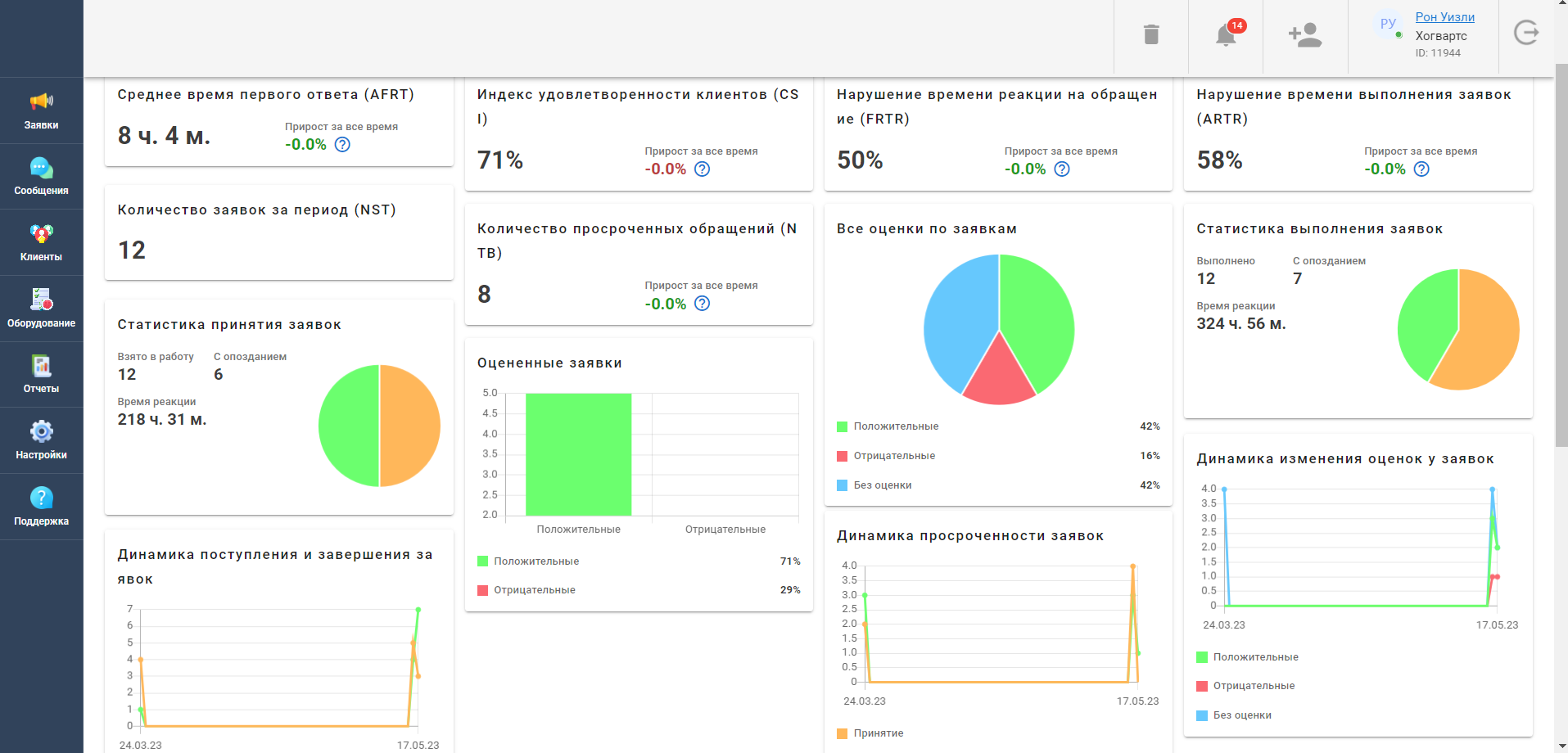This screenshot has width=1568, height=753.
Task: Click the 218 ч. 31 м. reaction time
Action: pyautogui.click(x=162, y=419)
